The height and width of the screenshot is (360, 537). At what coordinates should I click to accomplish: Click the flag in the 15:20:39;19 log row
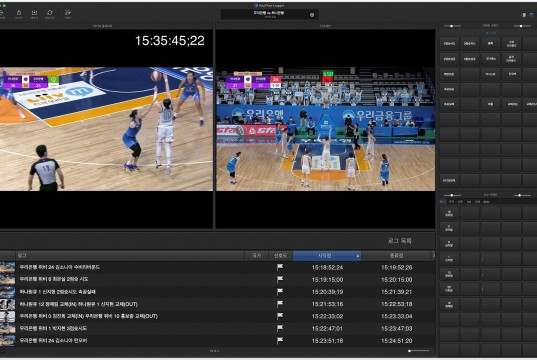click(280, 291)
